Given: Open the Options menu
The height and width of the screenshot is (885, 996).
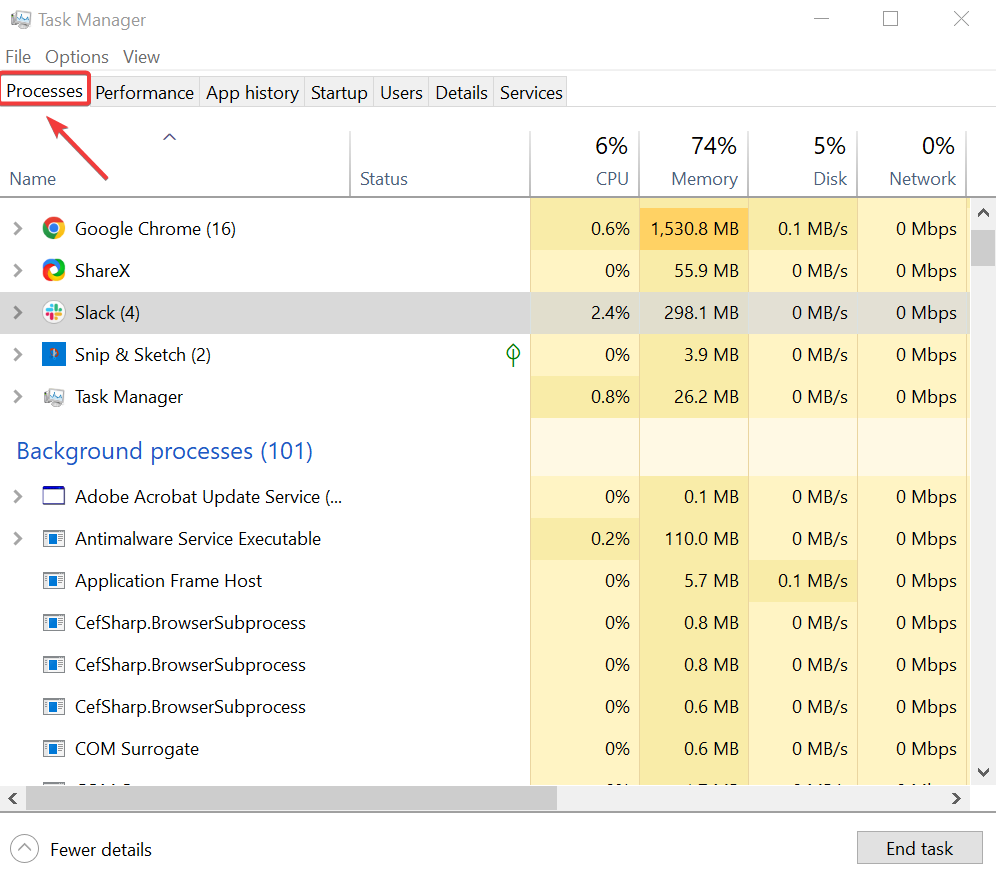Looking at the screenshot, I should click(x=77, y=57).
